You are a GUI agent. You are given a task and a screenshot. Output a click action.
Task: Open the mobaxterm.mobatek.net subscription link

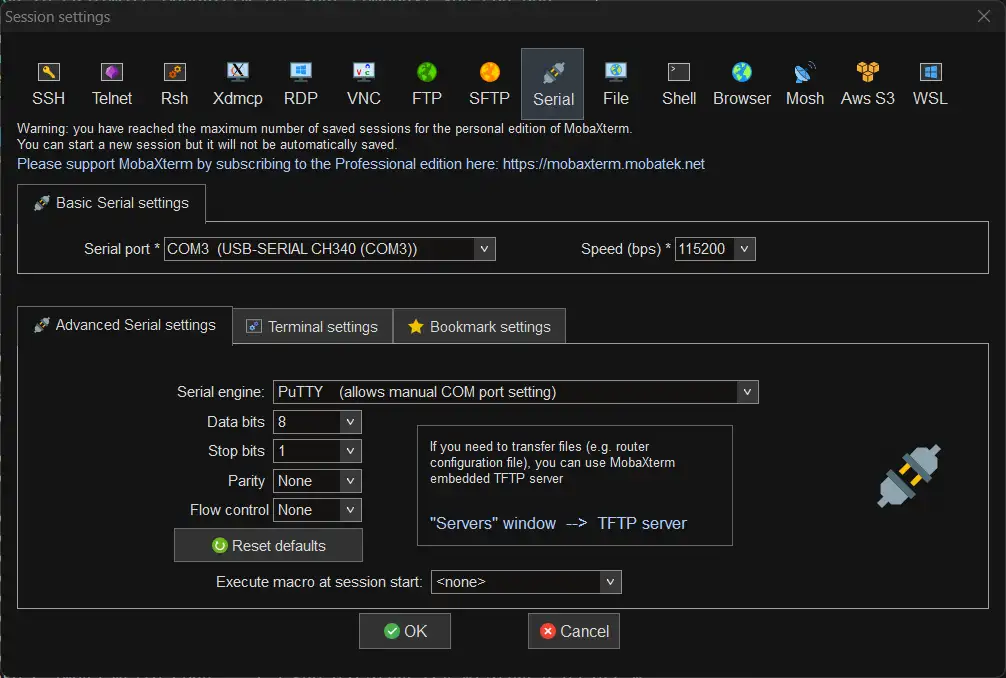click(x=603, y=164)
